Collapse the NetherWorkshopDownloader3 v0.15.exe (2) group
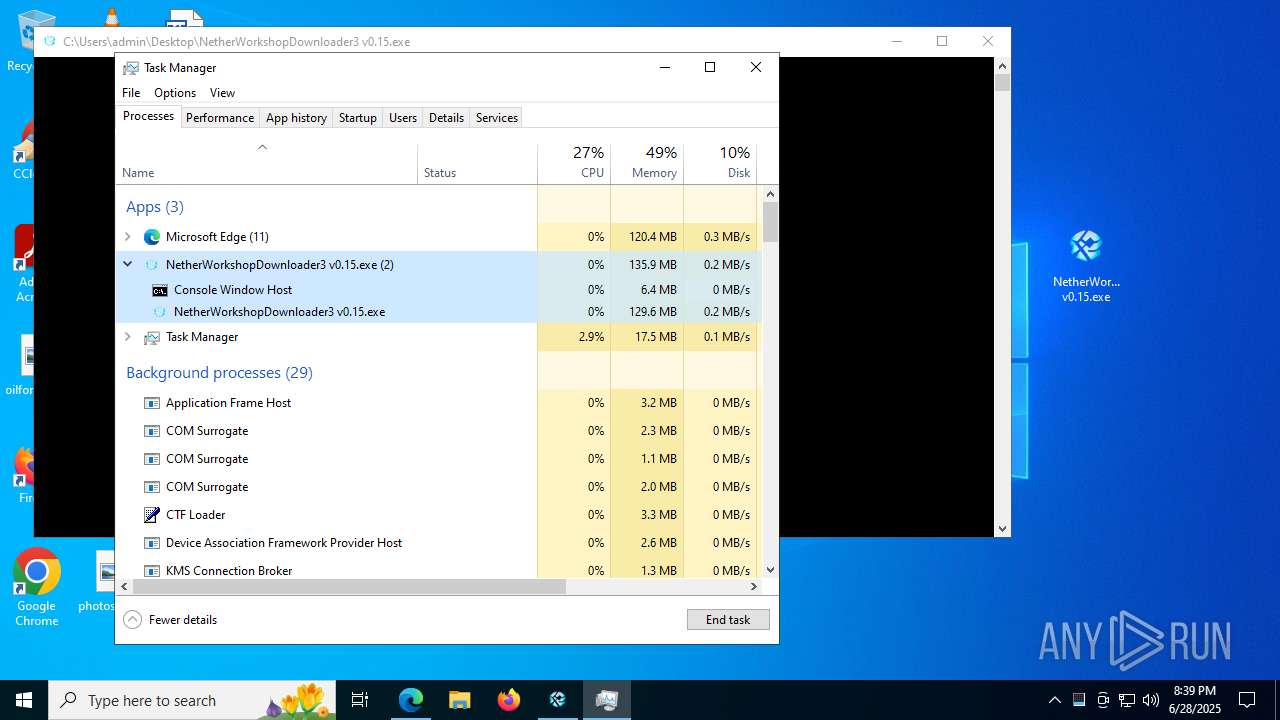Viewport: 1280px width, 720px height. click(x=127, y=265)
